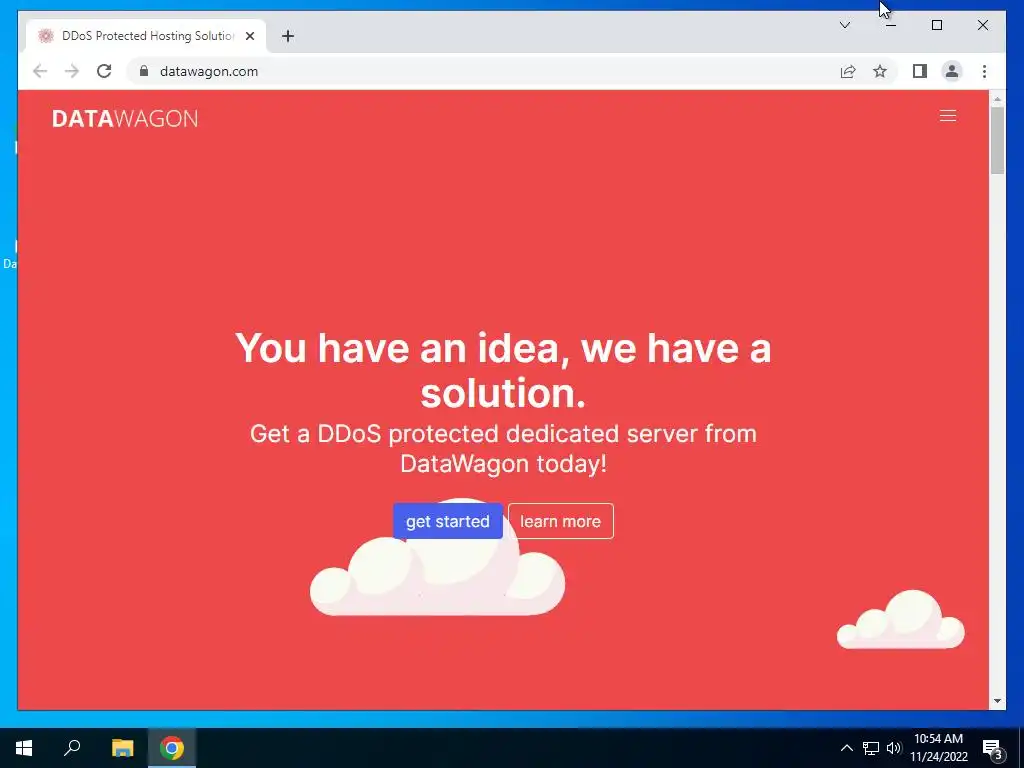This screenshot has height=768, width=1024.
Task: Go forward to next page
Action: (x=72, y=71)
